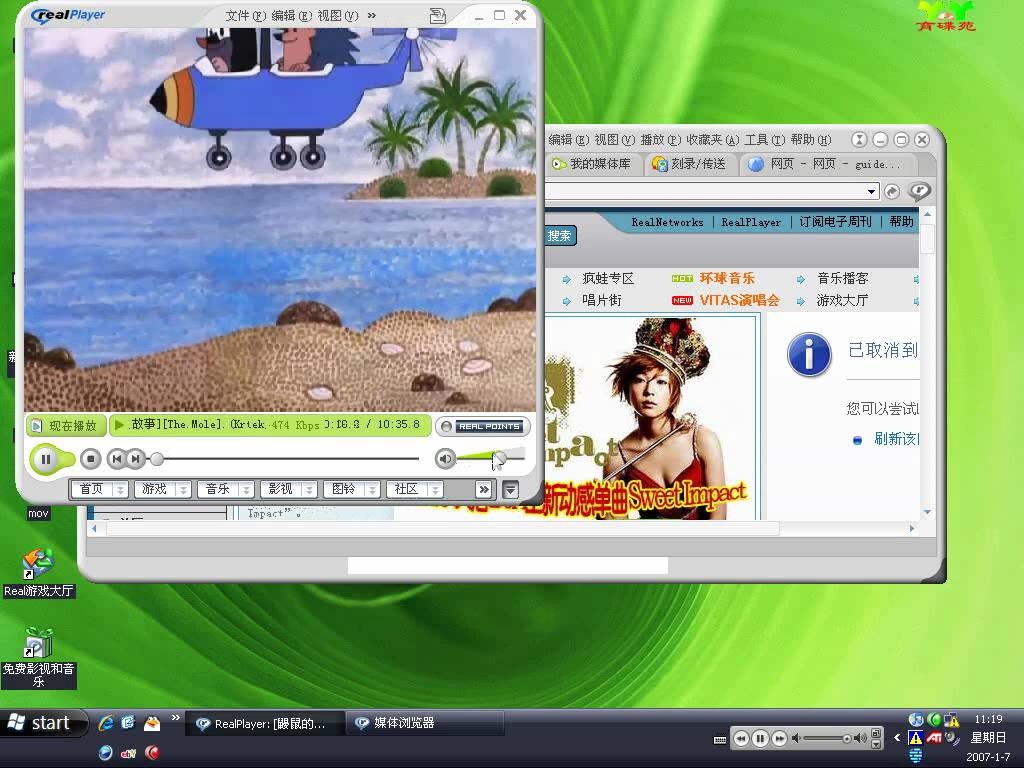Expand the 影视 dropdown arrow

(x=310, y=489)
